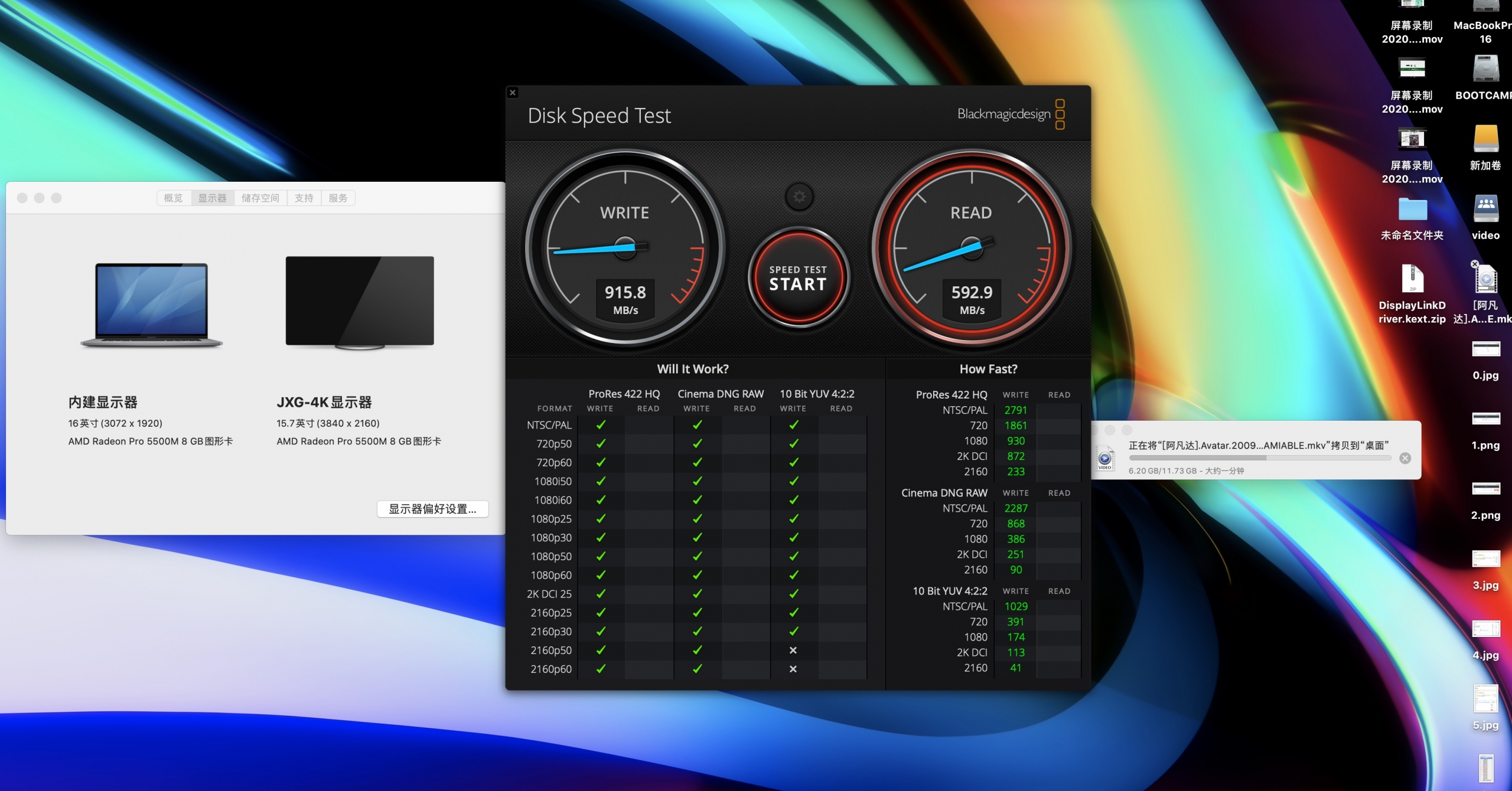Open the 支持 tab

click(304, 198)
